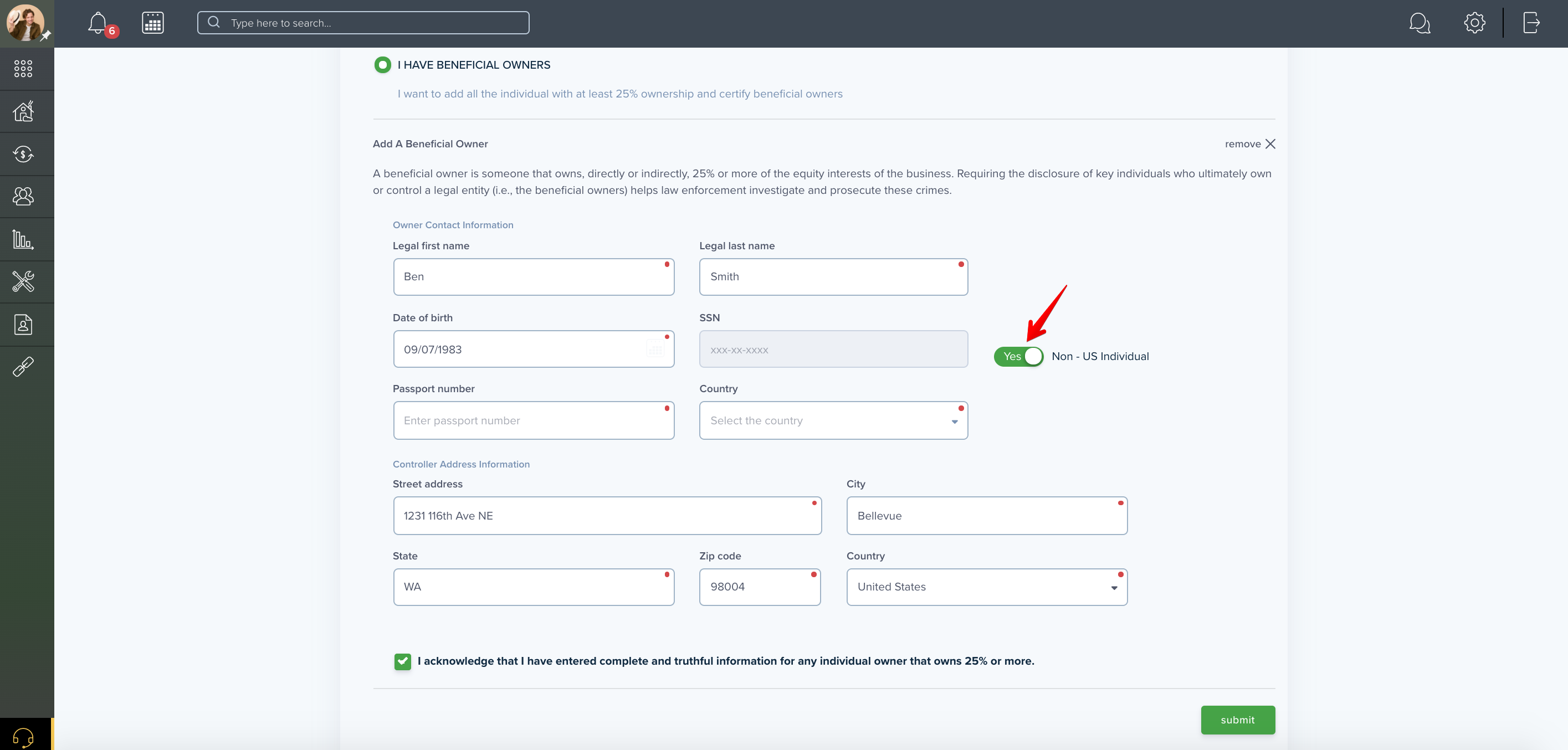
Task: Click the SSN field
Action: 833,349
